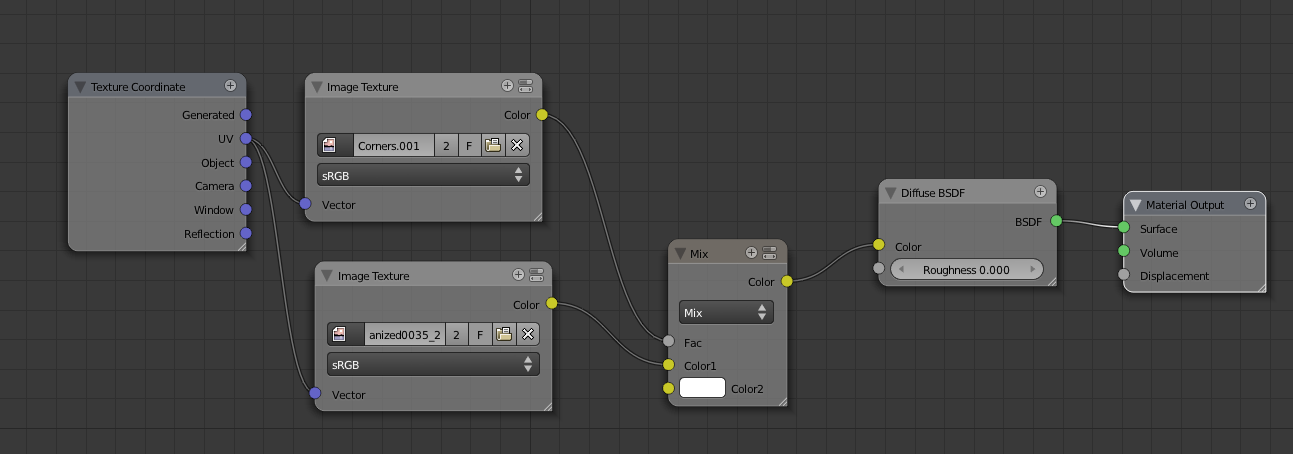Click the Fac input socket on Mix node

point(668,342)
